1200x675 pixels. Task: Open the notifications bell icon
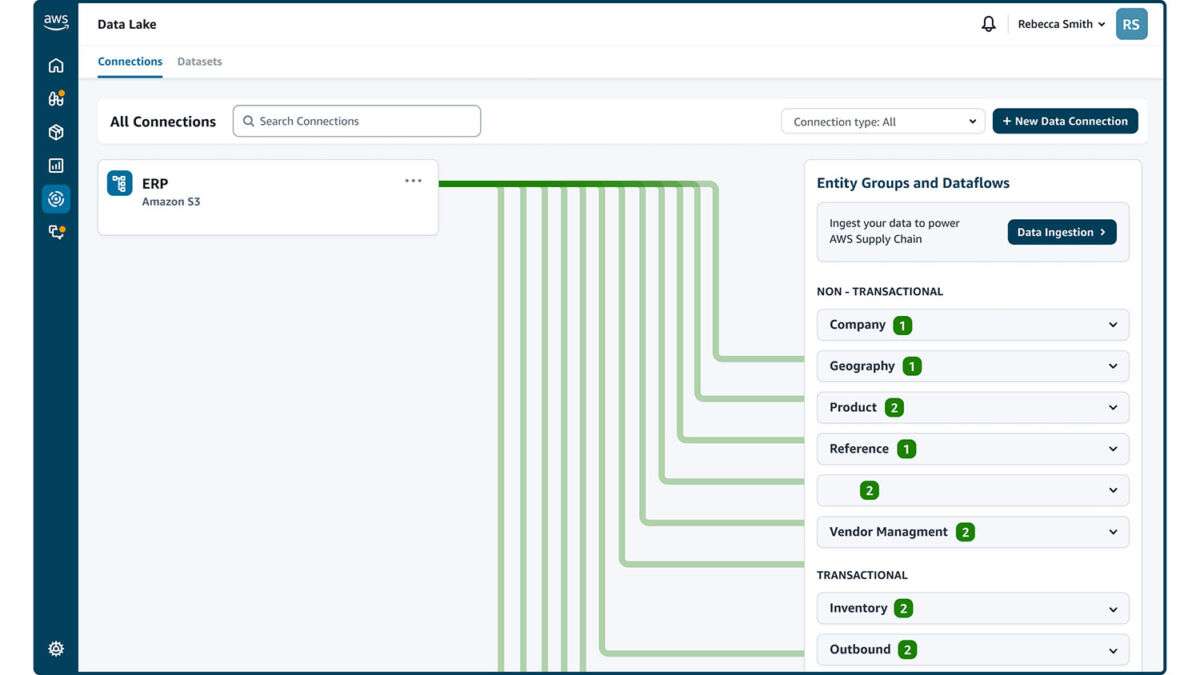(988, 23)
